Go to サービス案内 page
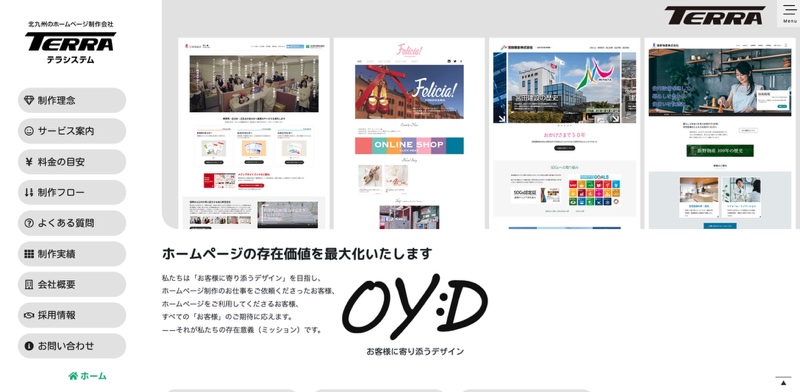Image resolution: width=800 pixels, height=392 pixels. click(72, 131)
